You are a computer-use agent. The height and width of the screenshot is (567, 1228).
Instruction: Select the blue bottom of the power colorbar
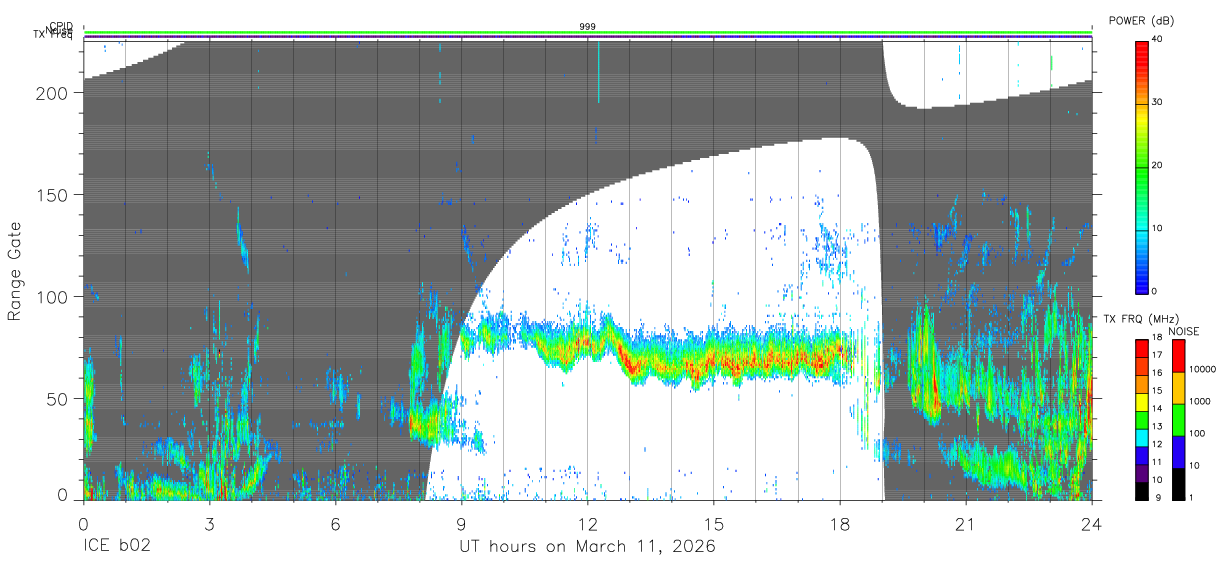coord(1142,283)
